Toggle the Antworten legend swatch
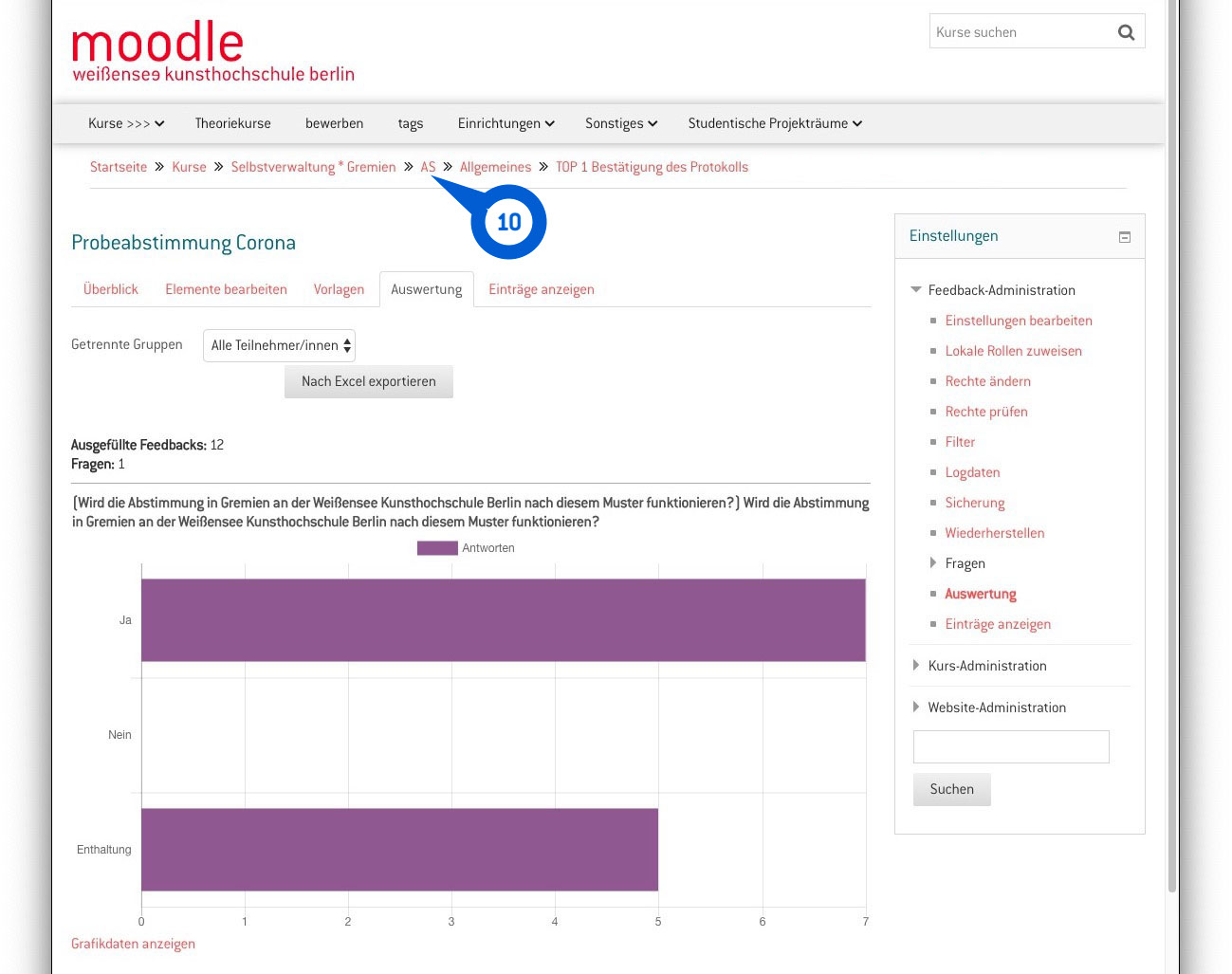Viewport: 1232px width, 974px height. click(437, 548)
